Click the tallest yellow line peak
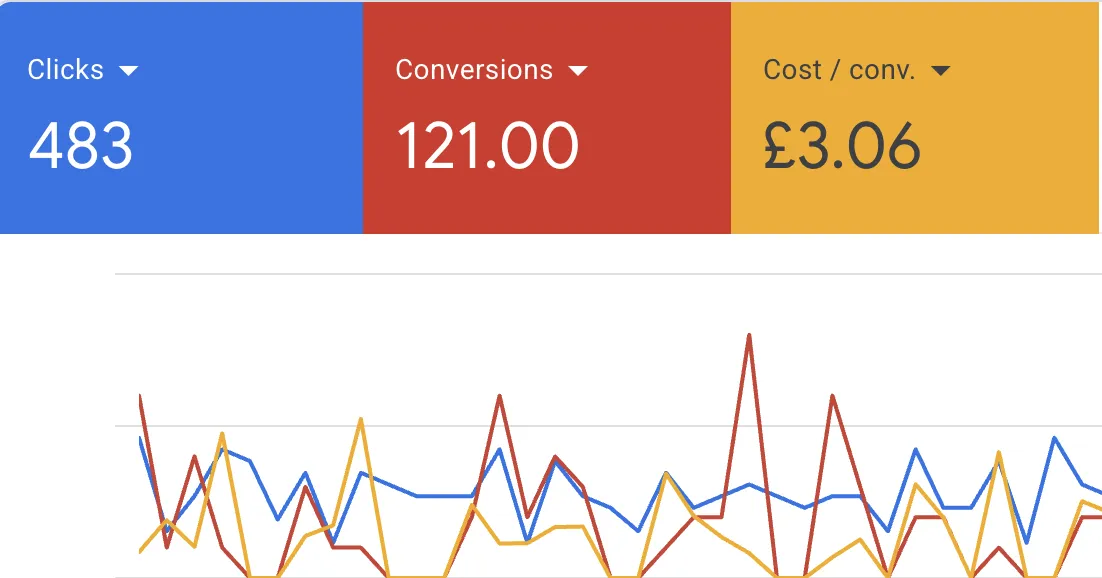This screenshot has width=1102, height=578. click(x=361, y=419)
